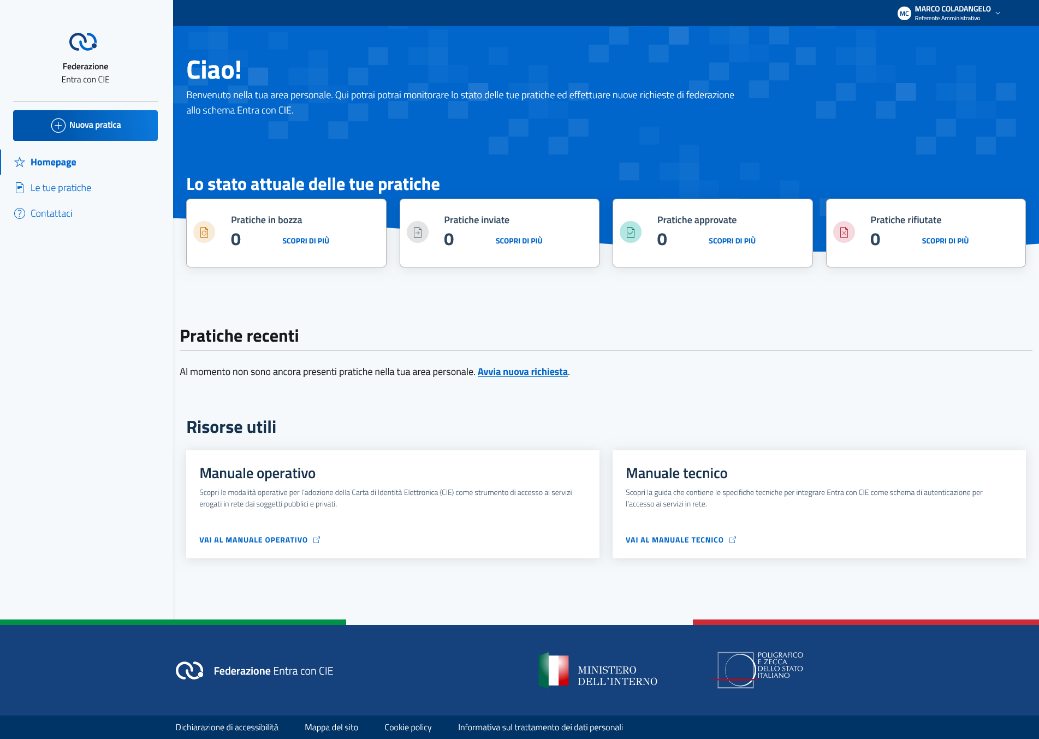Image resolution: width=1039 pixels, height=739 pixels.
Task: Click the external link icon after Manuale operativo
Action: coord(317,540)
